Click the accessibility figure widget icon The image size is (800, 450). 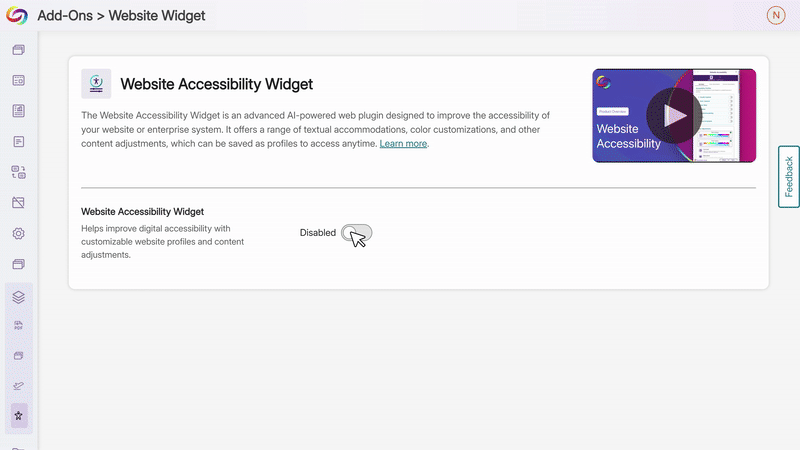(96, 84)
